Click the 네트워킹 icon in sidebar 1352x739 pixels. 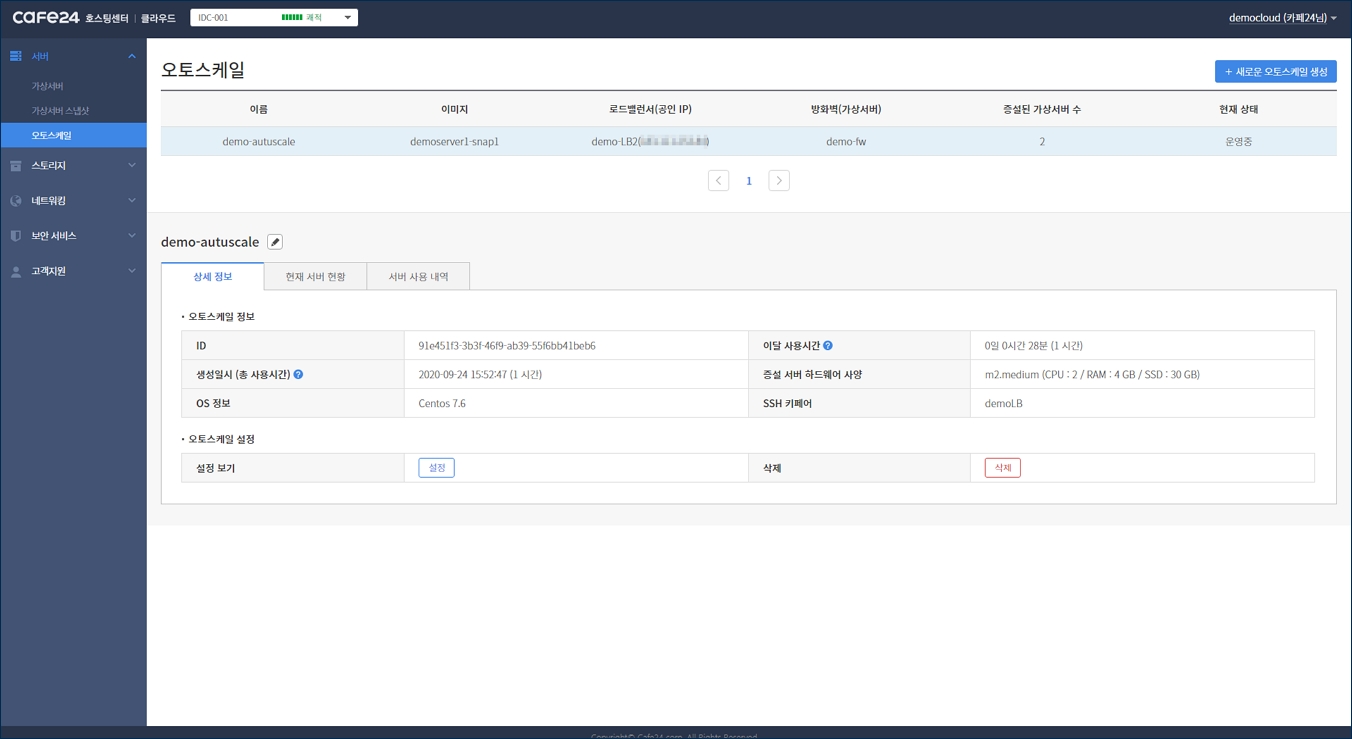click(16, 201)
